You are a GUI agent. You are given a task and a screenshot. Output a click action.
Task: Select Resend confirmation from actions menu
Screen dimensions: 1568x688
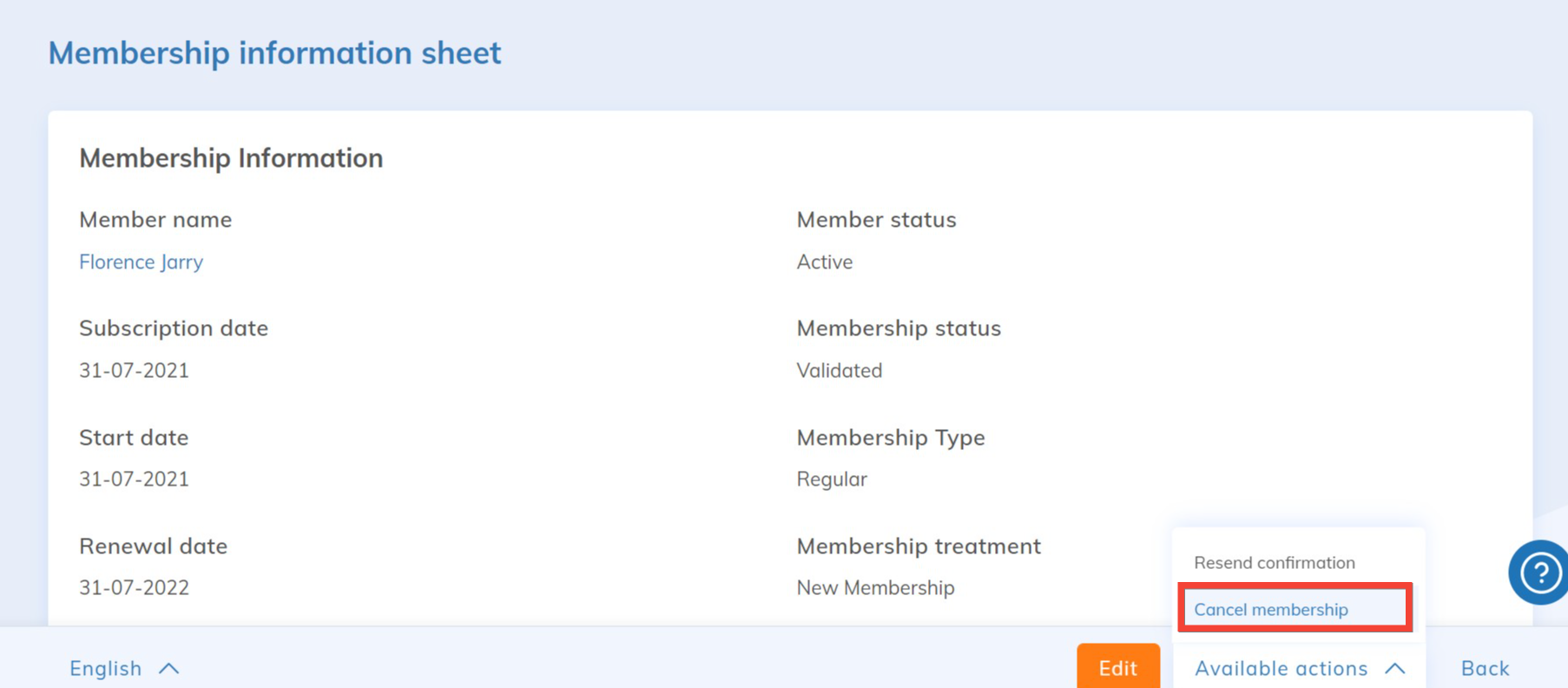coord(1274,562)
